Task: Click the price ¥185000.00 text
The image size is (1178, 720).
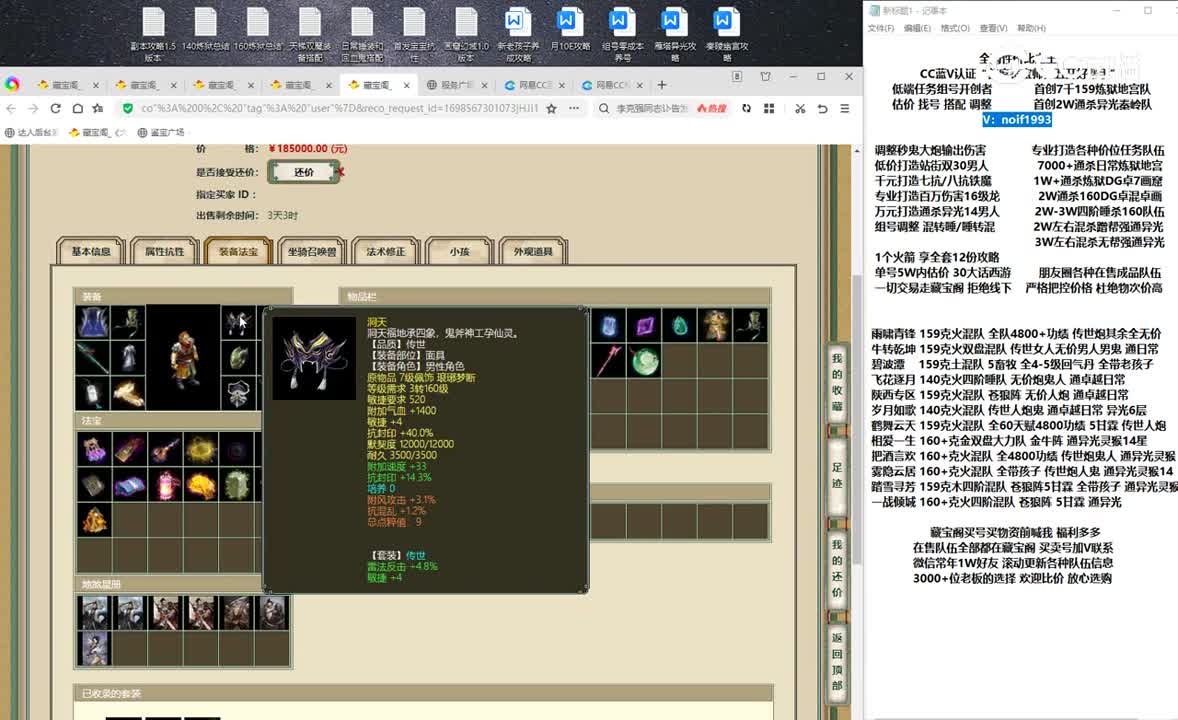Action: click(307, 149)
